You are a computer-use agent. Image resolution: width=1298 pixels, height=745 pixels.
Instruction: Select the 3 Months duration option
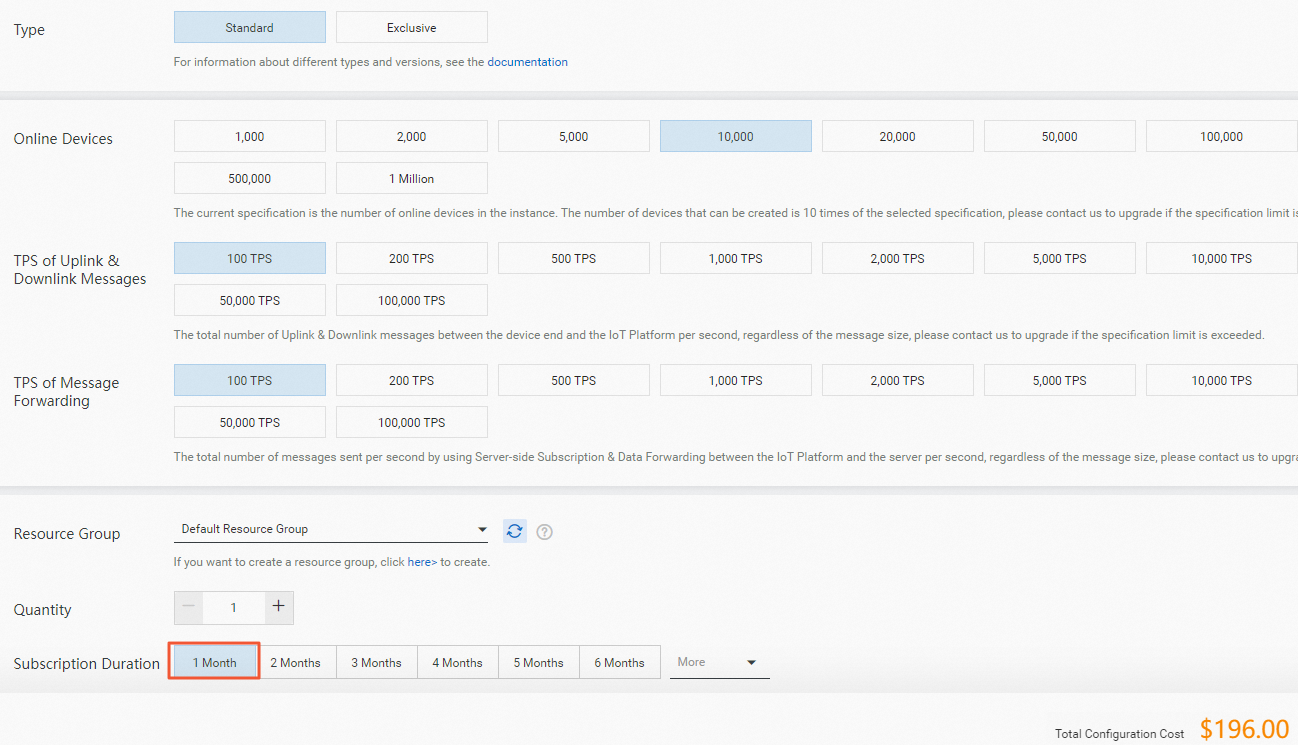point(376,661)
